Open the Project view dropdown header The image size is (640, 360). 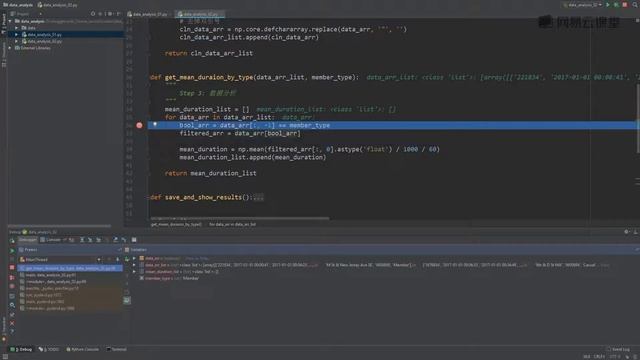pos(27,14)
